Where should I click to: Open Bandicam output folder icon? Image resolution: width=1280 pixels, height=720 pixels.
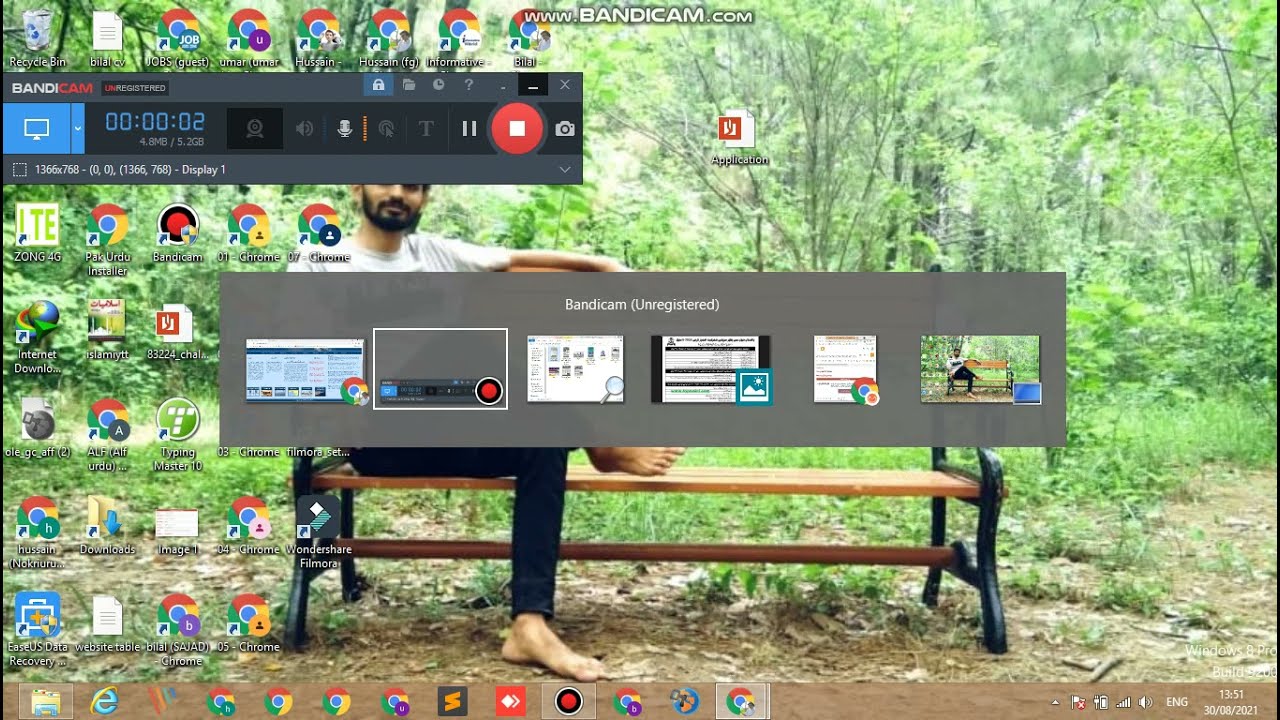point(409,86)
